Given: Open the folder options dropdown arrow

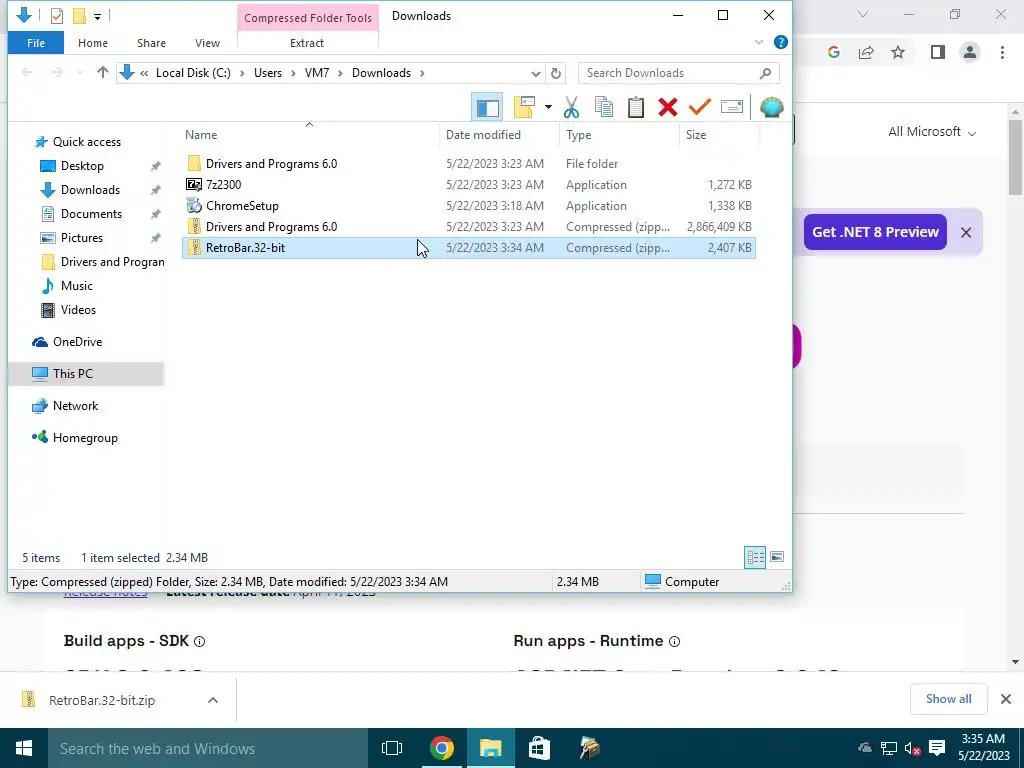Looking at the screenshot, I should (x=548, y=107).
